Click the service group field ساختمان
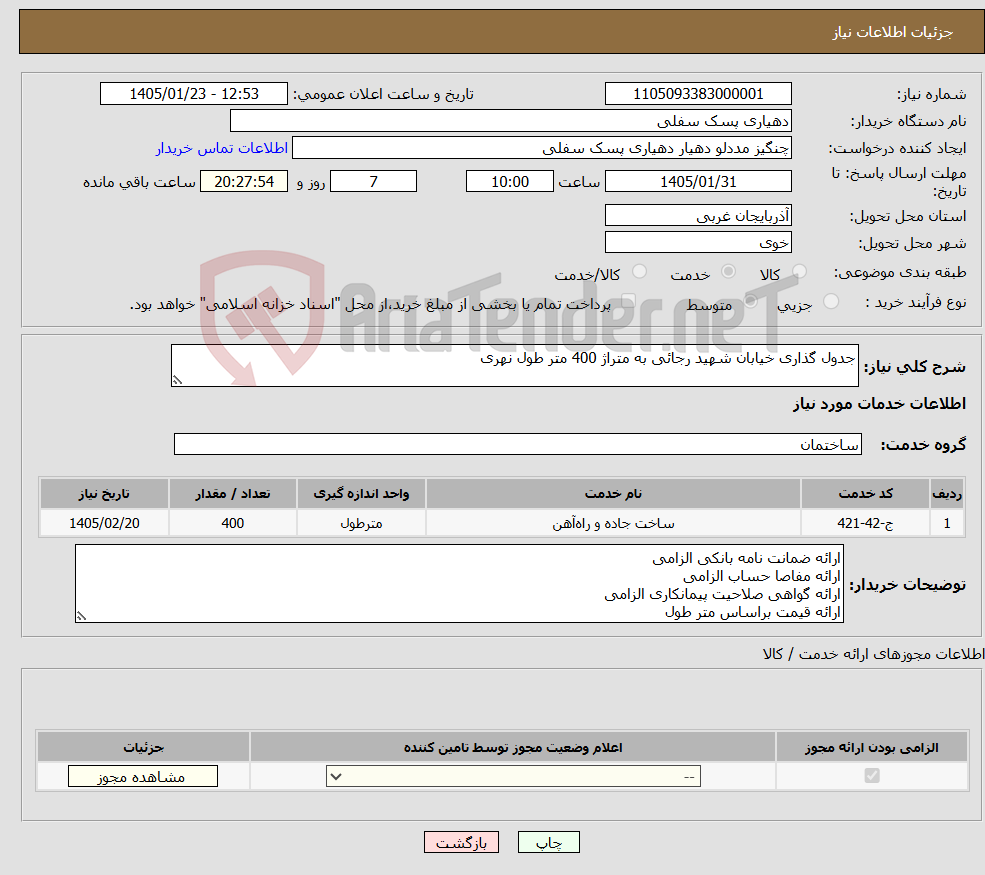The image size is (985, 875). point(518,444)
